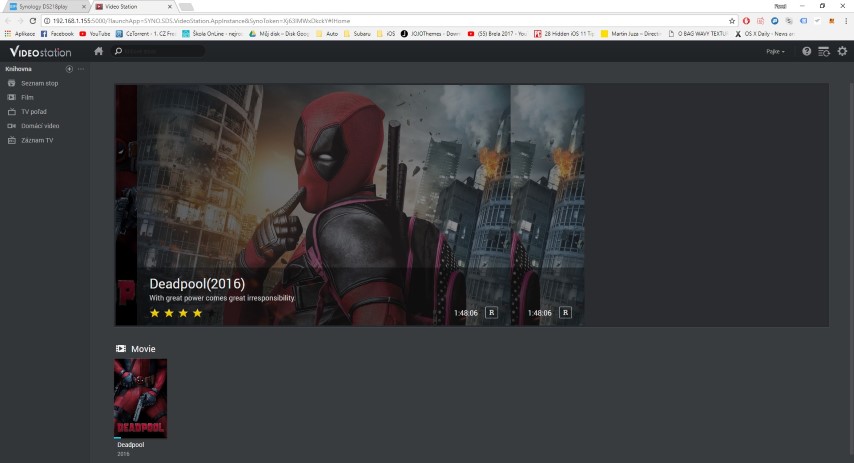This screenshot has height=463, width=854.
Task: Click the Deadpool title under poster
Action: click(x=131, y=445)
